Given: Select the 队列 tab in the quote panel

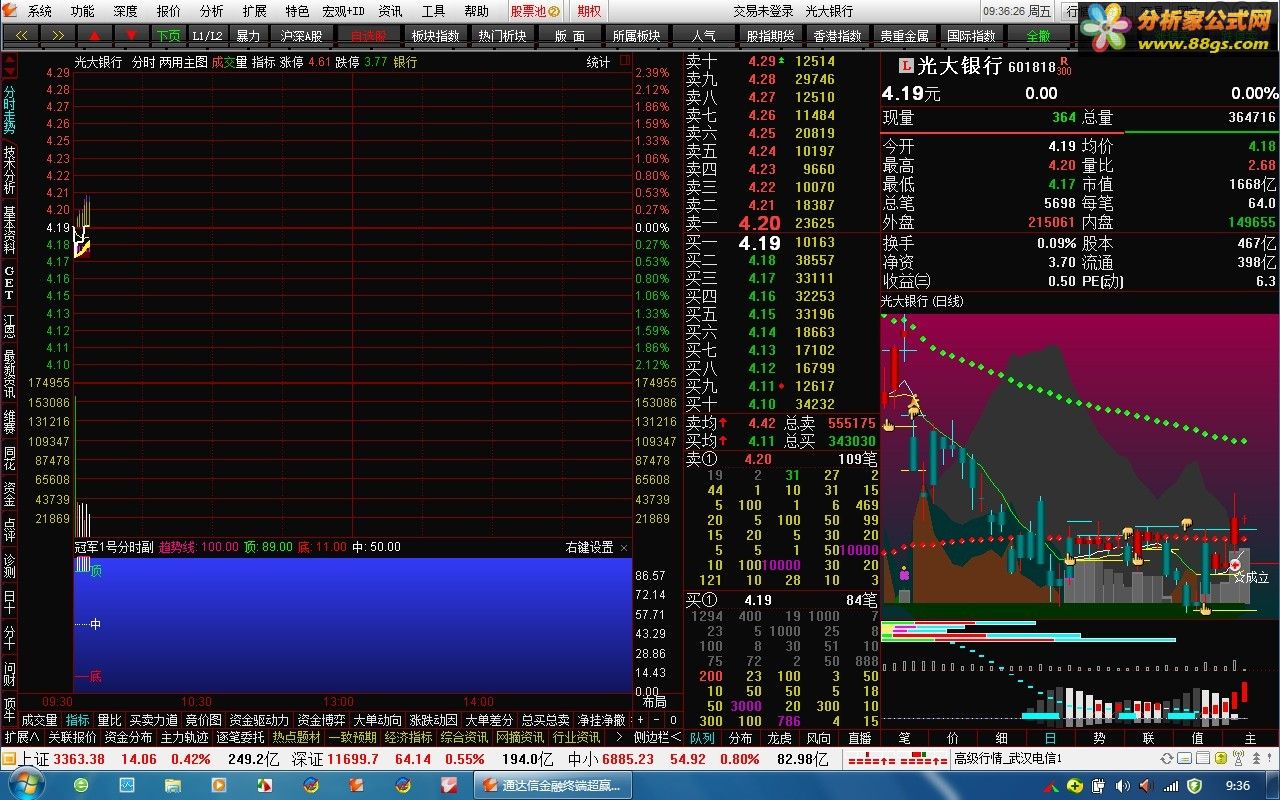Looking at the screenshot, I should [702, 738].
